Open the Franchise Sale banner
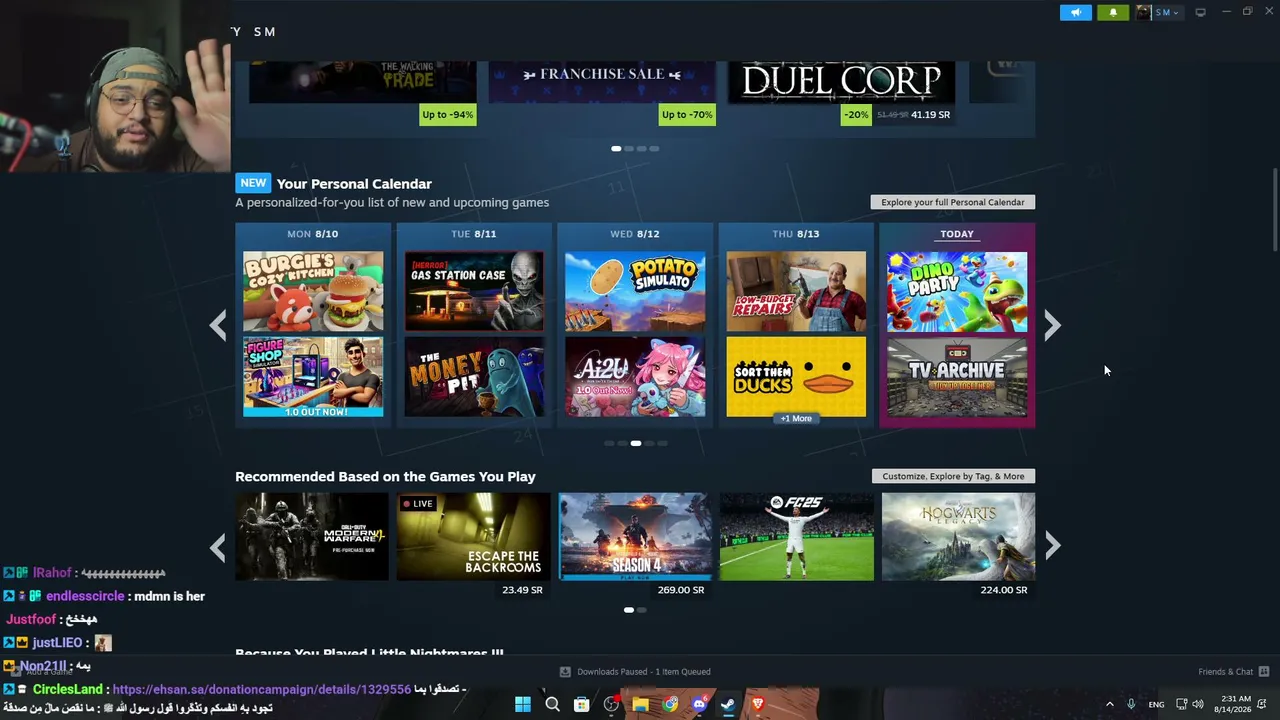Viewport: 1280px width, 720px height. coord(602,82)
